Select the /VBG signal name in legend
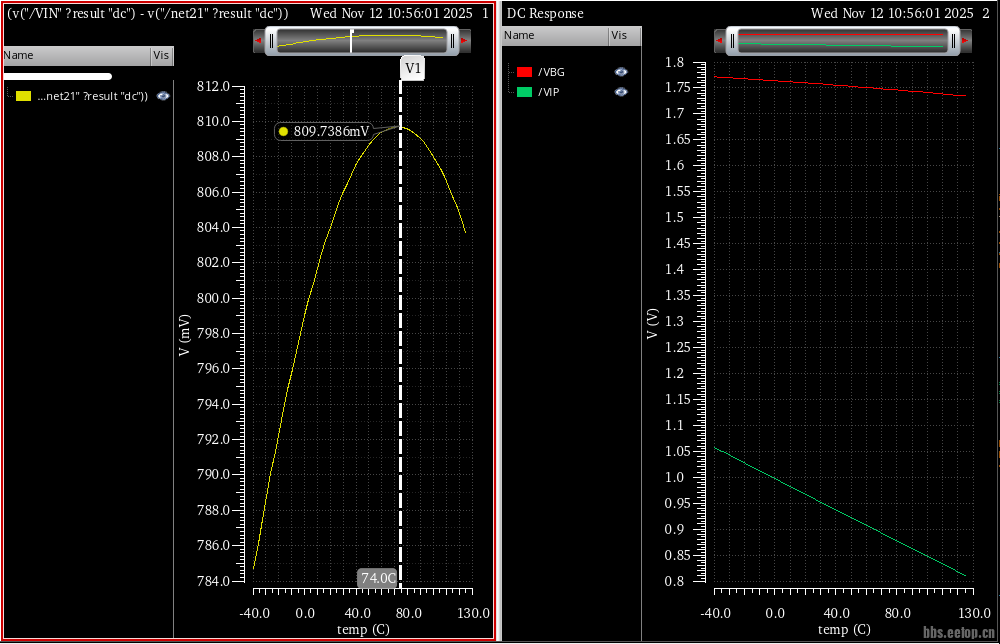Viewport: 1000px width, 644px height. (x=551, y=72)
